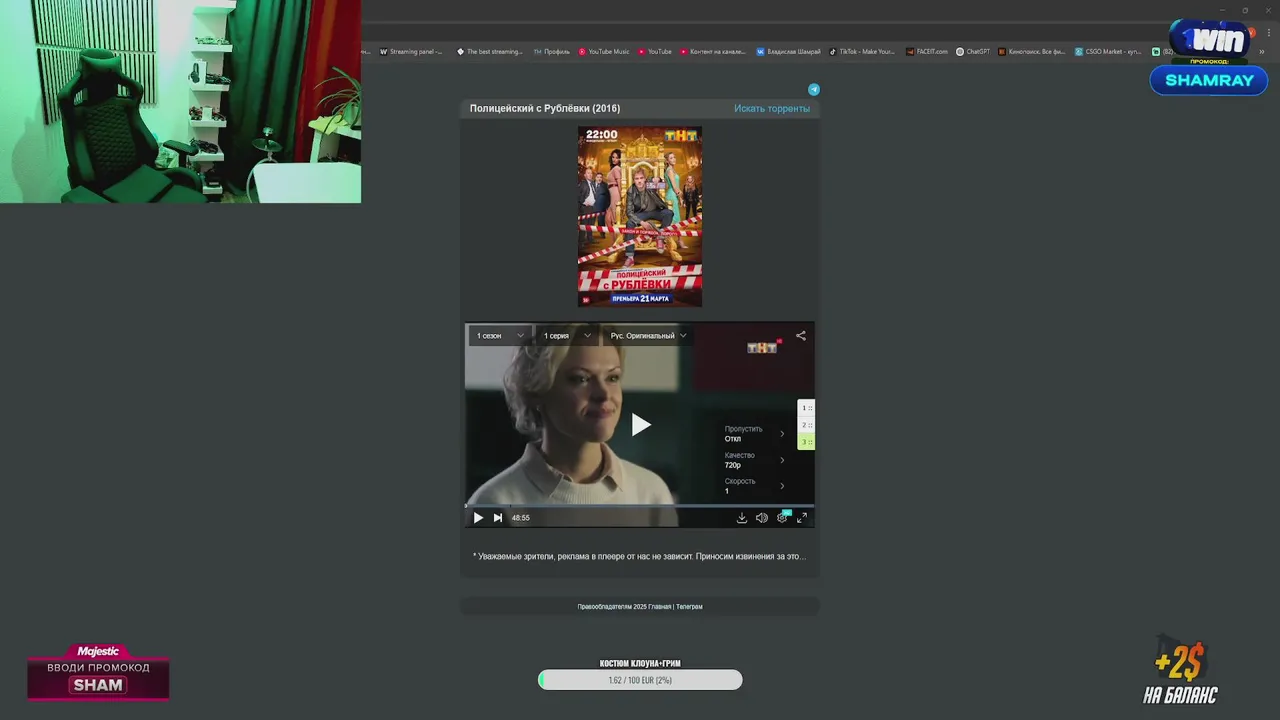Switch to player source 1
Viewport: 1280px width, 720px height.
click(806, 408)
